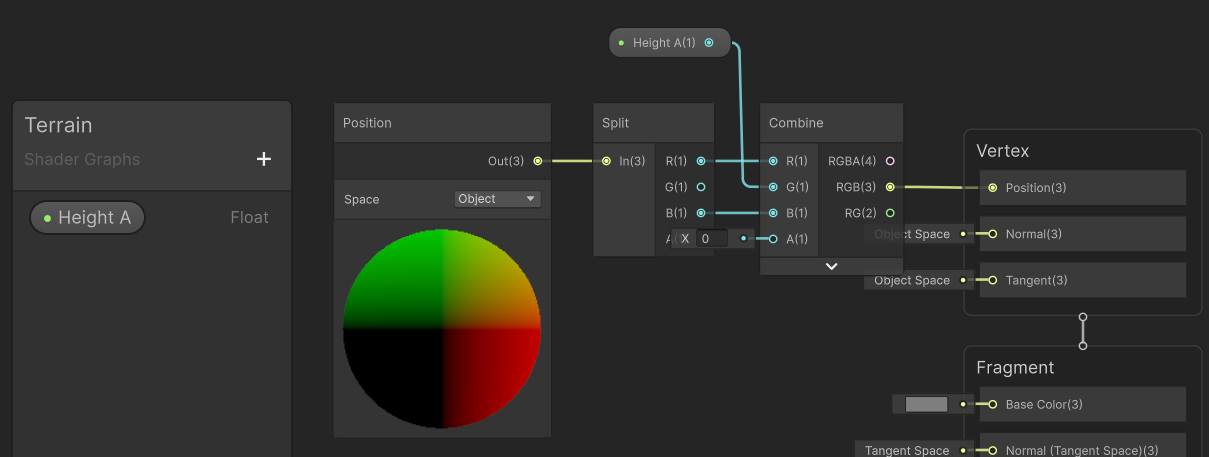This screenshot has height=457, width=1209.
Task: Click the Terrain blackboard title
Action: tap(58, 125)
